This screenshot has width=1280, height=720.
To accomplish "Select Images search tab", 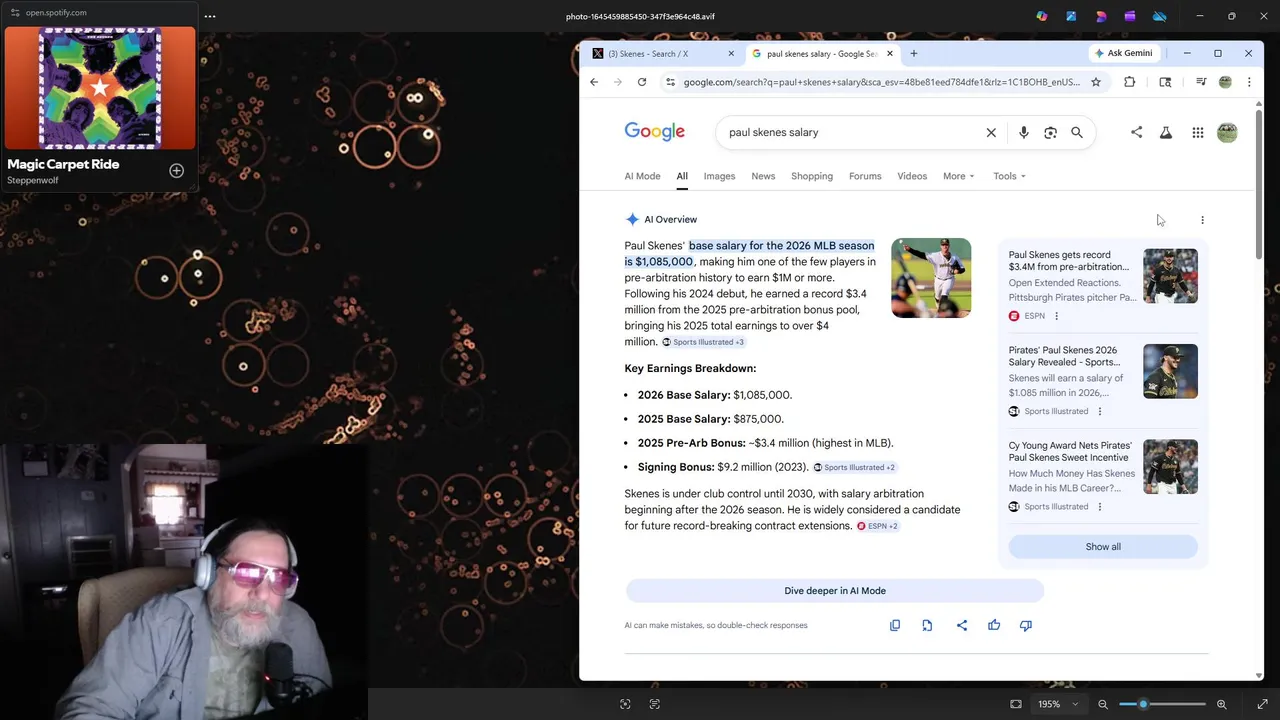I will [x=719, y=176].
